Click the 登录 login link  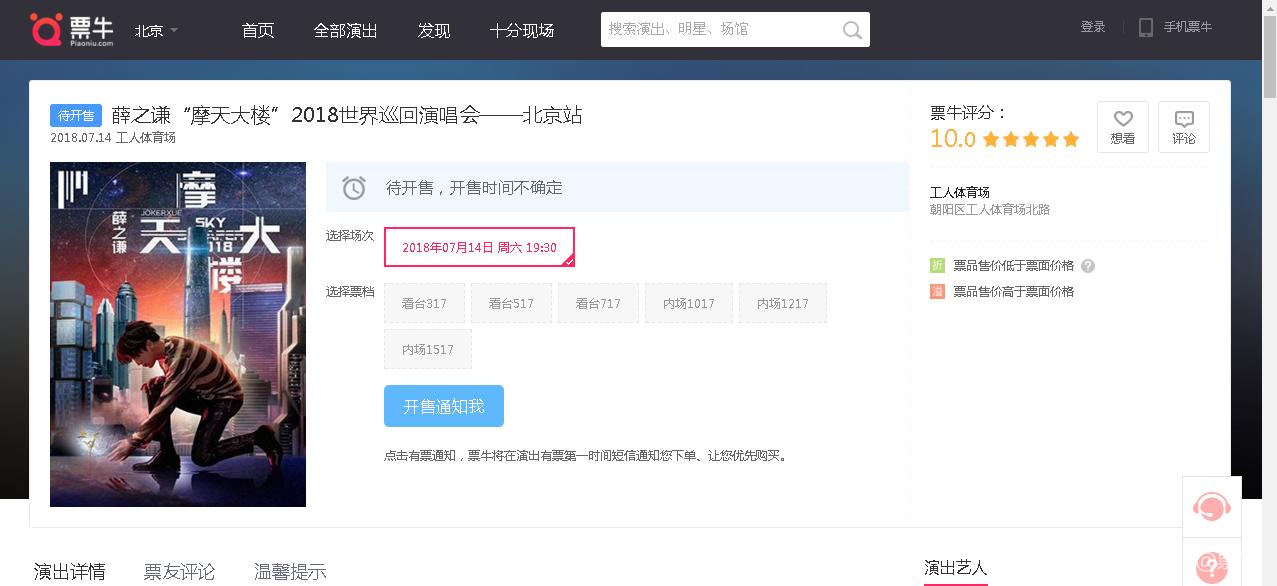[1092, 27]
